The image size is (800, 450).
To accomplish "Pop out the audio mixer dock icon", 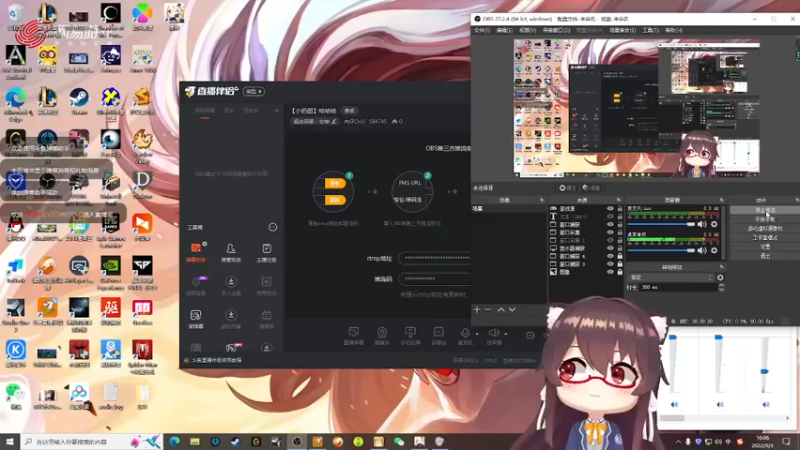I will tap(721, 200).
